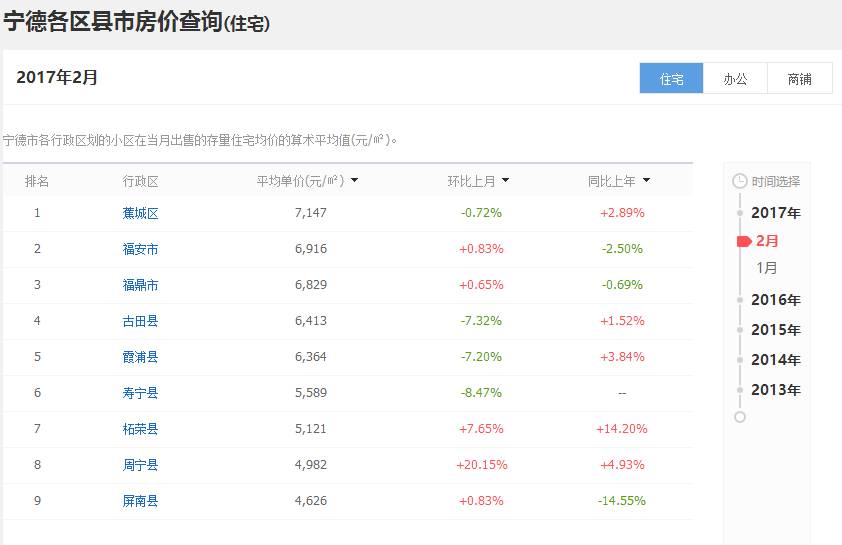Click the empty circle at timeline bottom
842x545 pixels.
pyautogui.click(x=740, y=416)
